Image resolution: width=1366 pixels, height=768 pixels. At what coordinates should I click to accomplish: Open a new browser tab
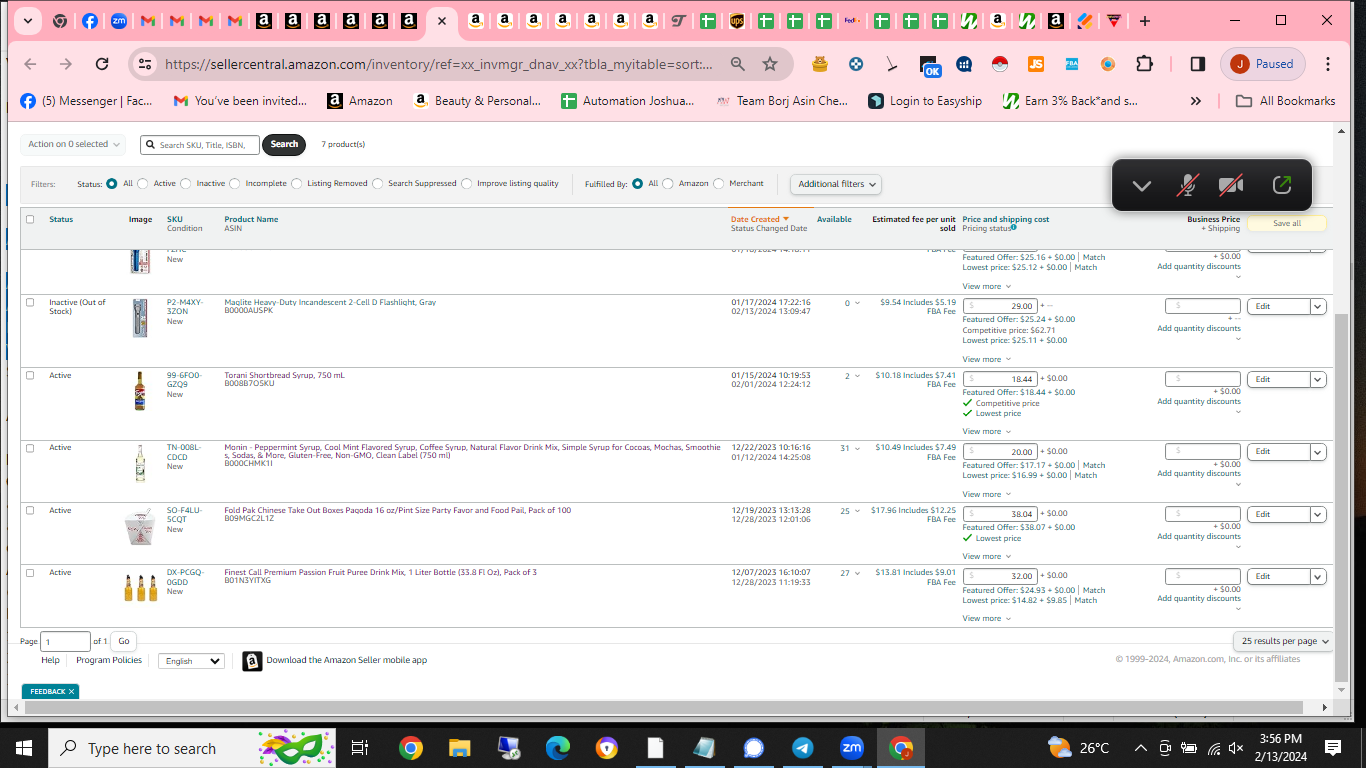point(1144,21)
